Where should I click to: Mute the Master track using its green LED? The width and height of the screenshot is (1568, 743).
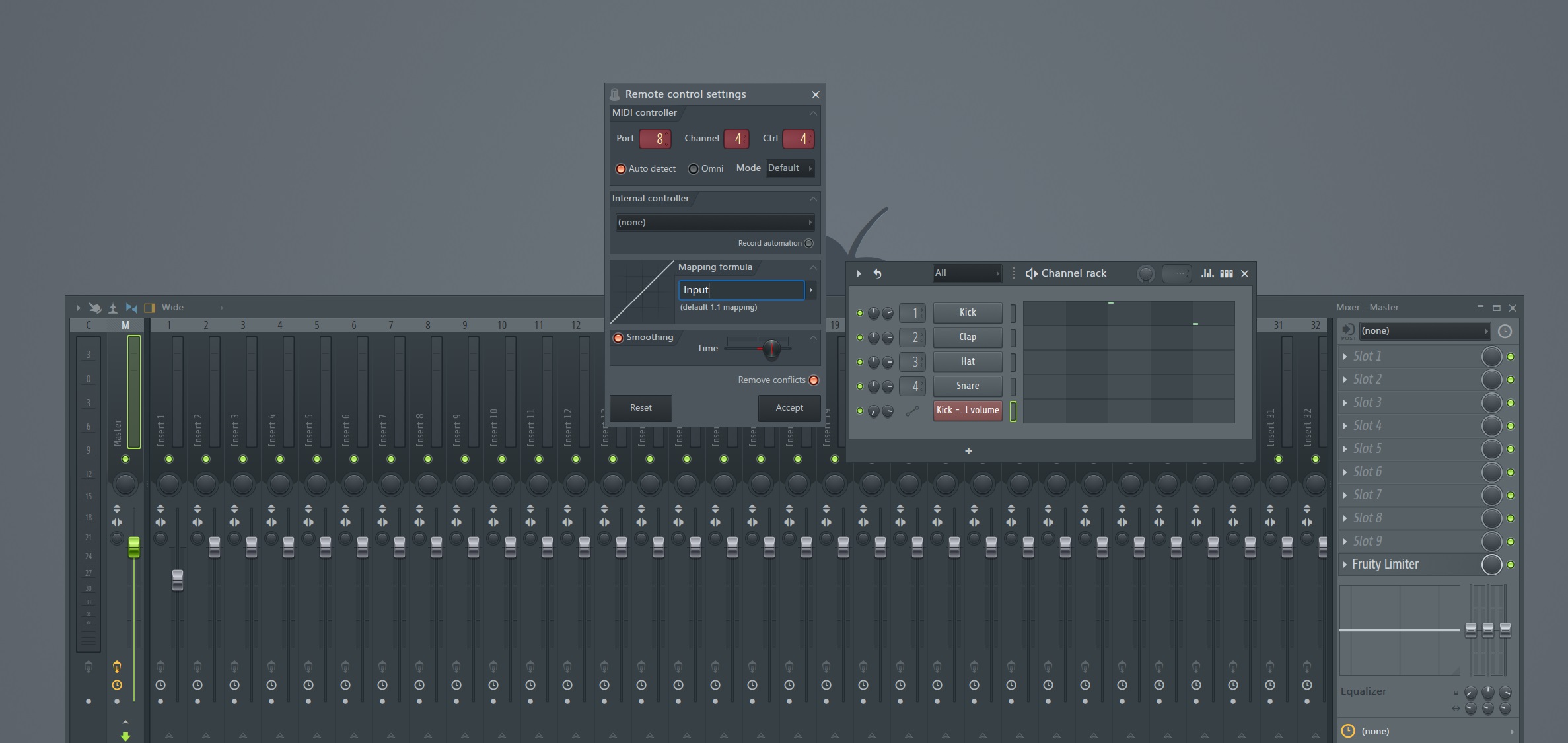(x=125, y=459)
